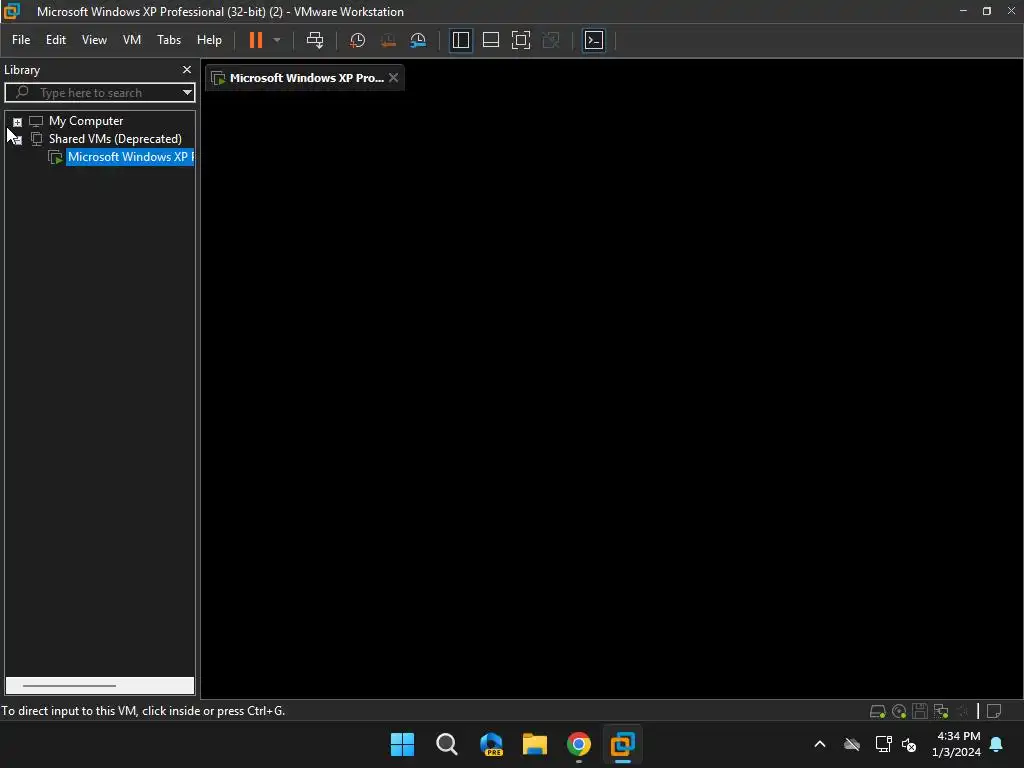Click the greyed device icon after the network adapter
Image resolution: width=1024 pixels, height=768 pixels.
(x=962, y=711)
